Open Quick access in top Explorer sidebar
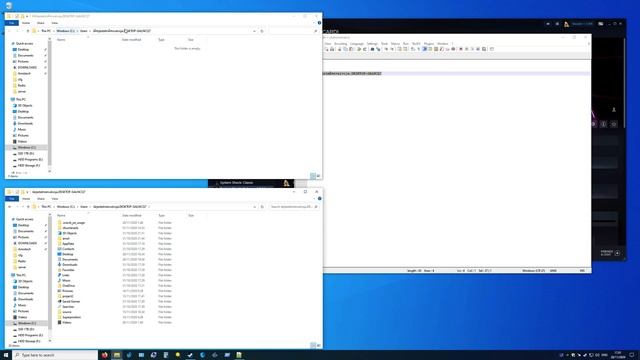Image resolution: width=640 pixels, height=360 pixels. pyautogui.click(x=24, y=44)
